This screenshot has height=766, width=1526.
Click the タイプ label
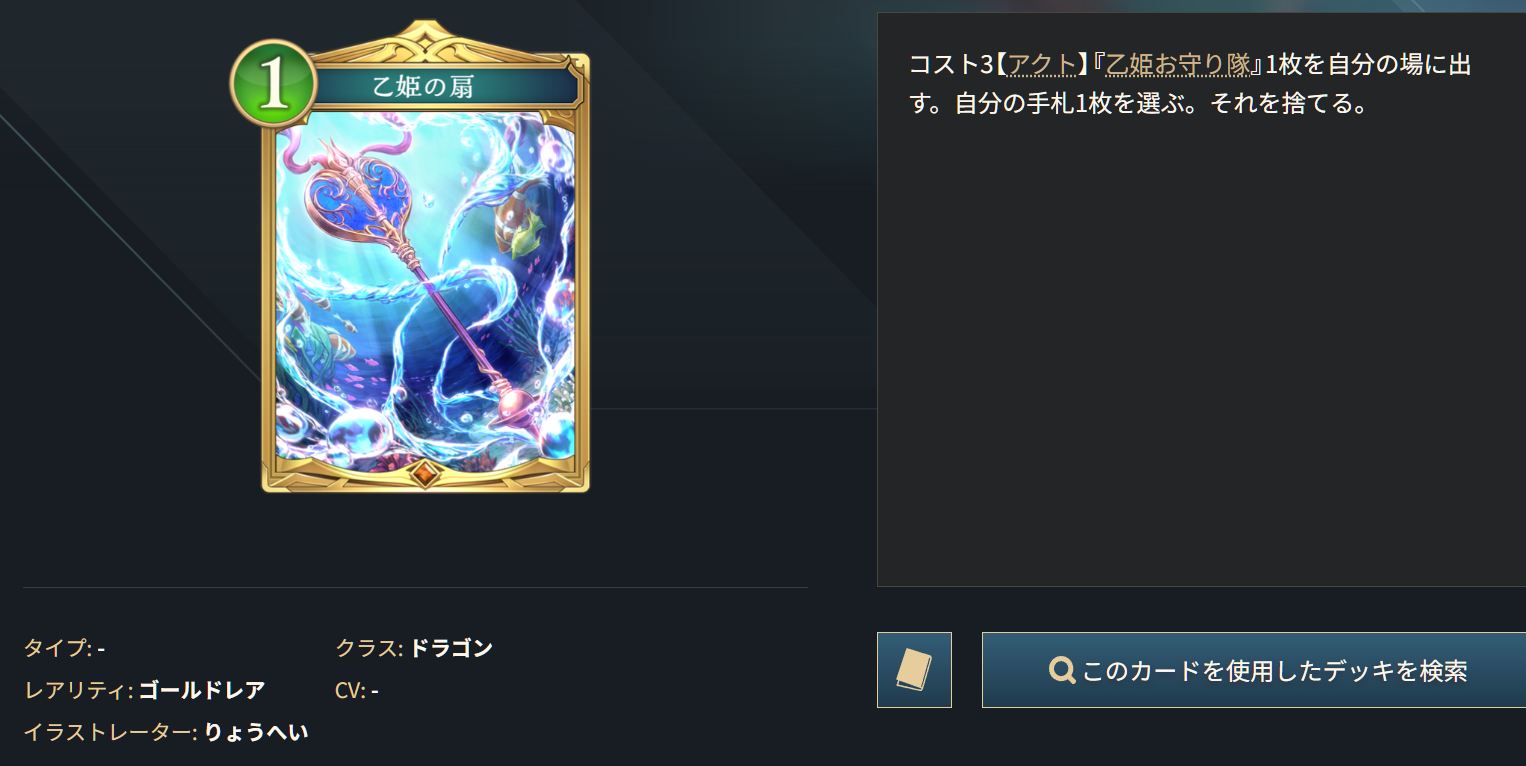pyautogui.click(x=58, y=648)
